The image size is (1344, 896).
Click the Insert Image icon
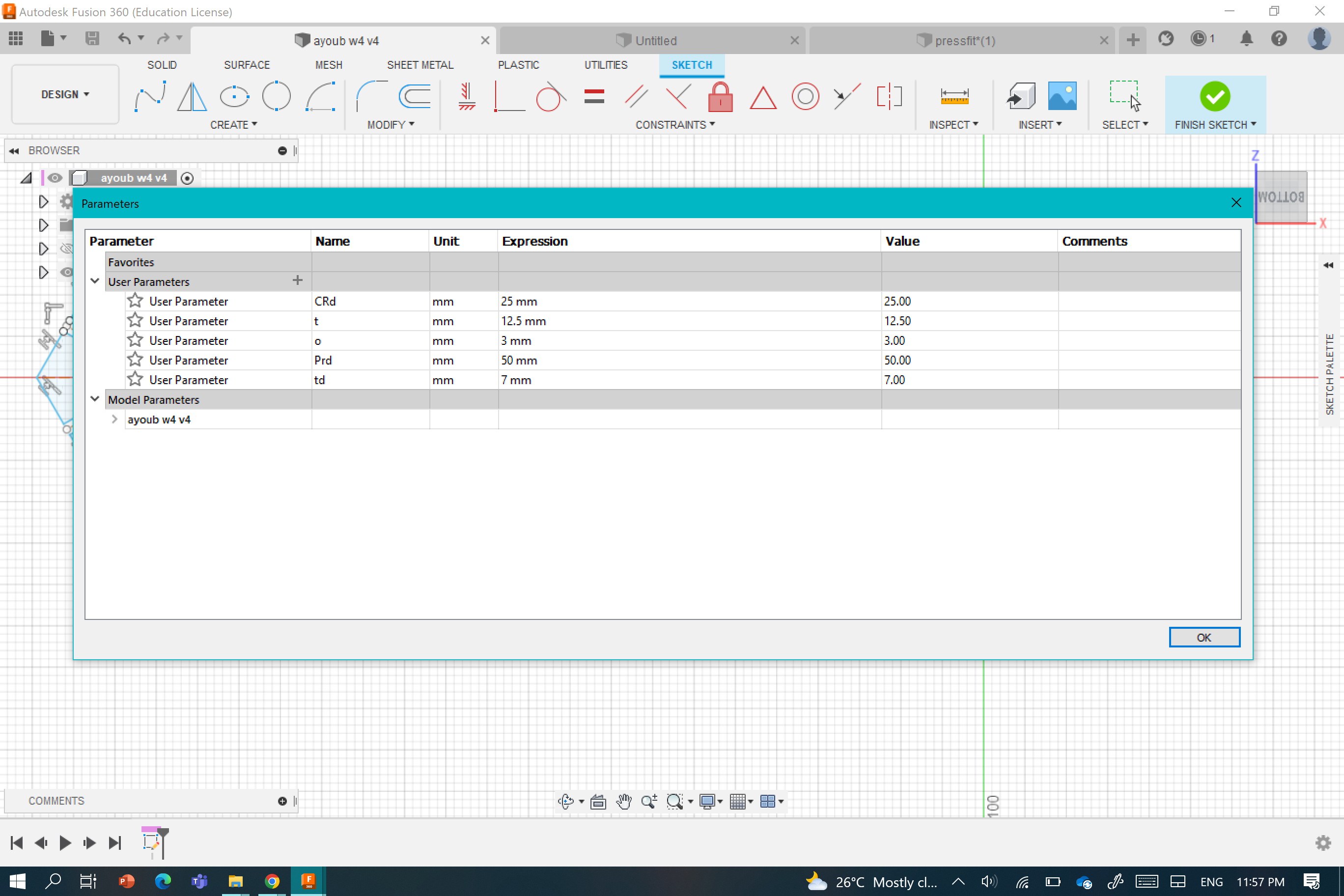coord(1062,96)
